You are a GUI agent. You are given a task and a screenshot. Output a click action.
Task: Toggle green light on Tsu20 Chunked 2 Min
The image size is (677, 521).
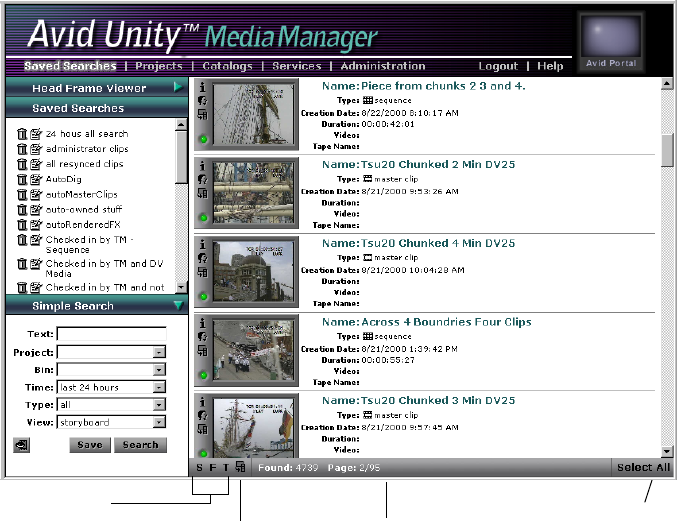[203, 218]
